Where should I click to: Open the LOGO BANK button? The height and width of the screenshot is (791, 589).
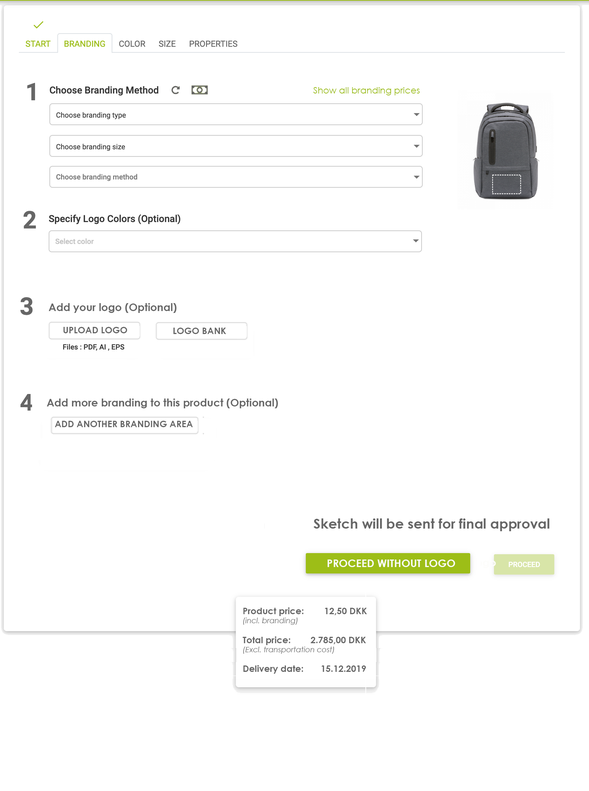(201, 331)
